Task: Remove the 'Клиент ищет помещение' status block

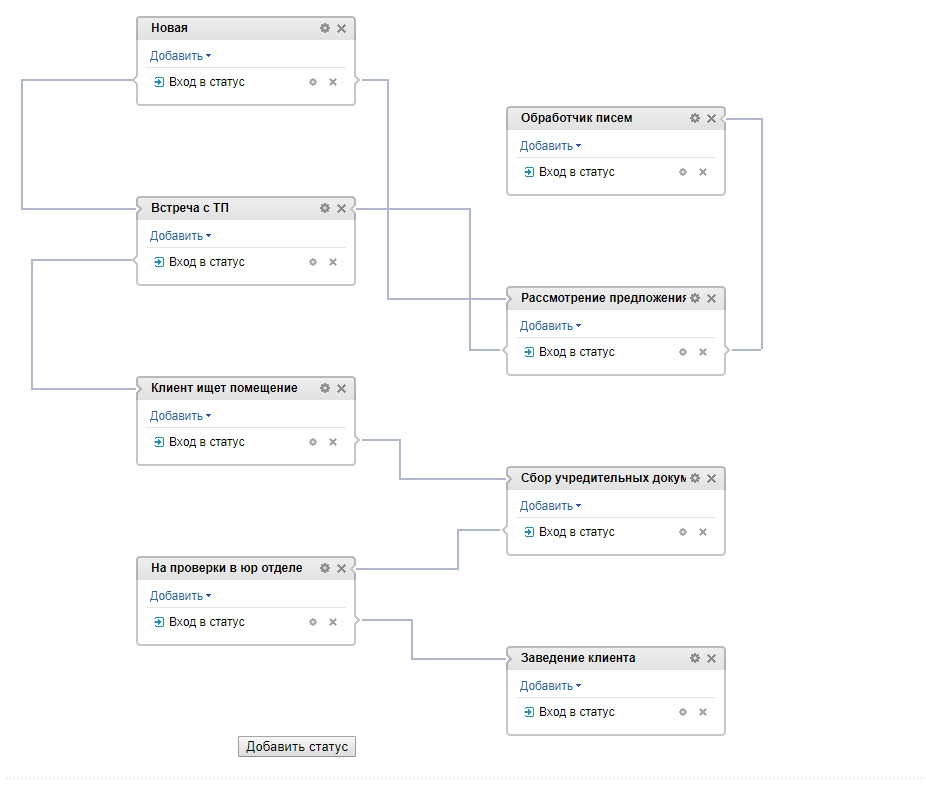Action: click(341, 388)
